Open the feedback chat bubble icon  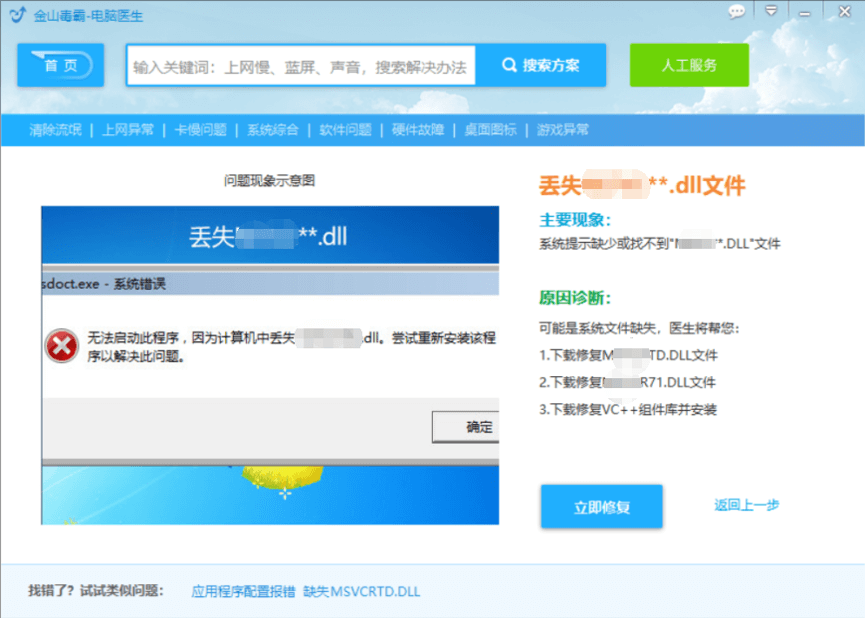[737, 12]
